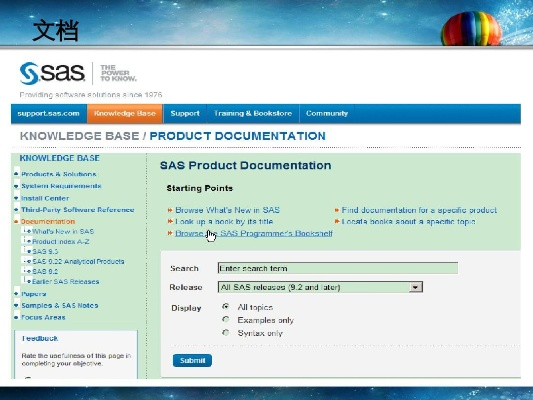Open System Requirements in the sidebar
533x400 pixels.
61,186
